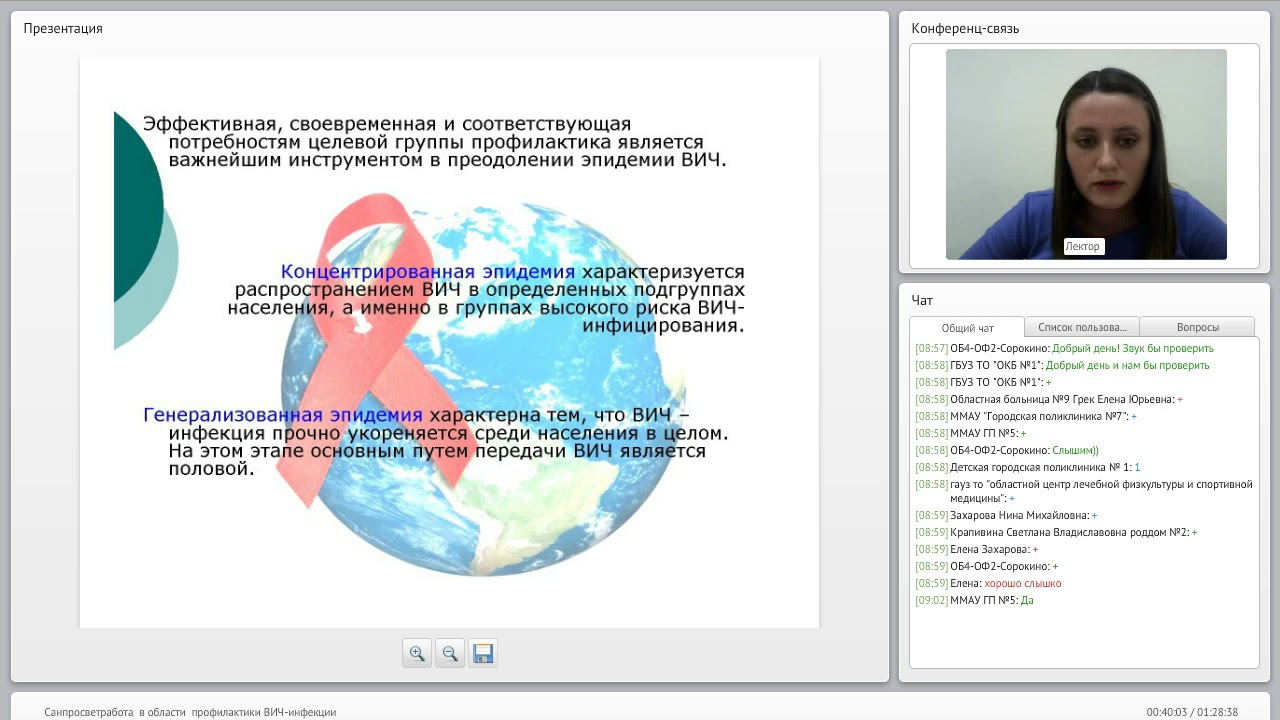Viewport: 1280px width, 720px height.
Task: Select the Захарова Нина Михайловна message
Action: (1007, 515)
